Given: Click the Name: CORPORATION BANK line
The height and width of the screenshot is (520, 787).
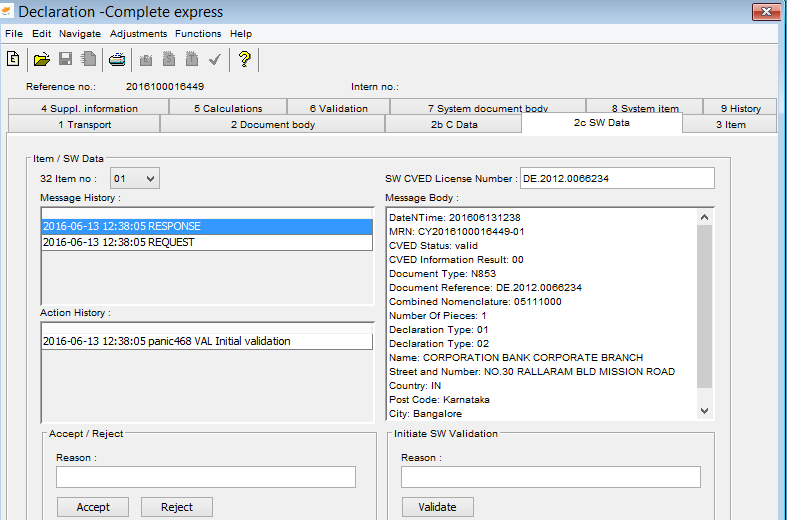Looking at the screenshot, I should [516, 358].
